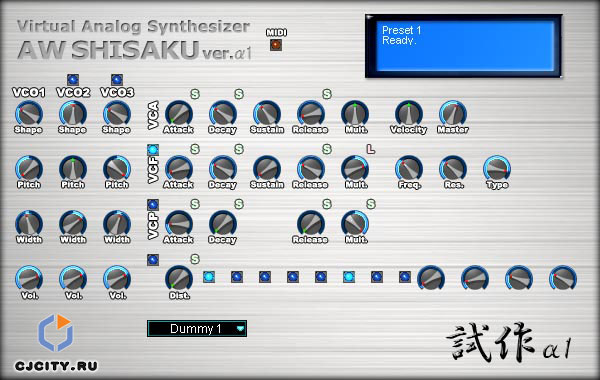This screenshot has height=380, width=600.
Task: Click the Master volume knob
Action: pos(453,114)
